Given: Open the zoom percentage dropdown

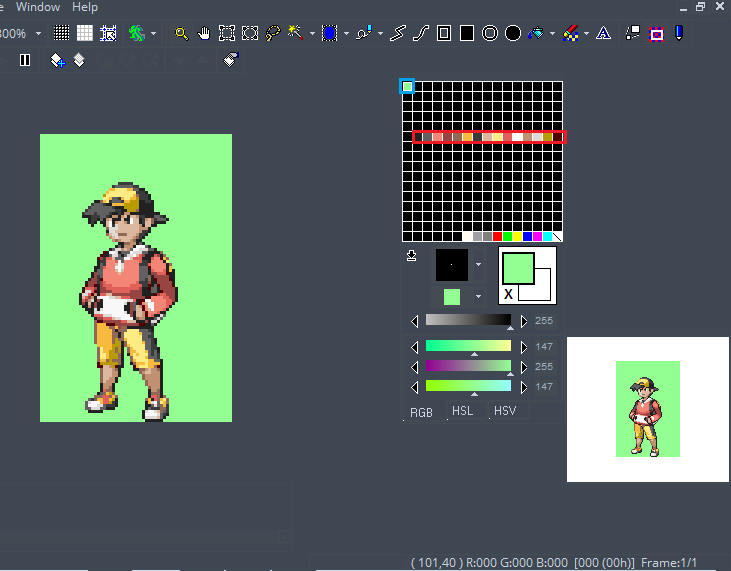Looking at the screenshot, I should click(38, 33).
